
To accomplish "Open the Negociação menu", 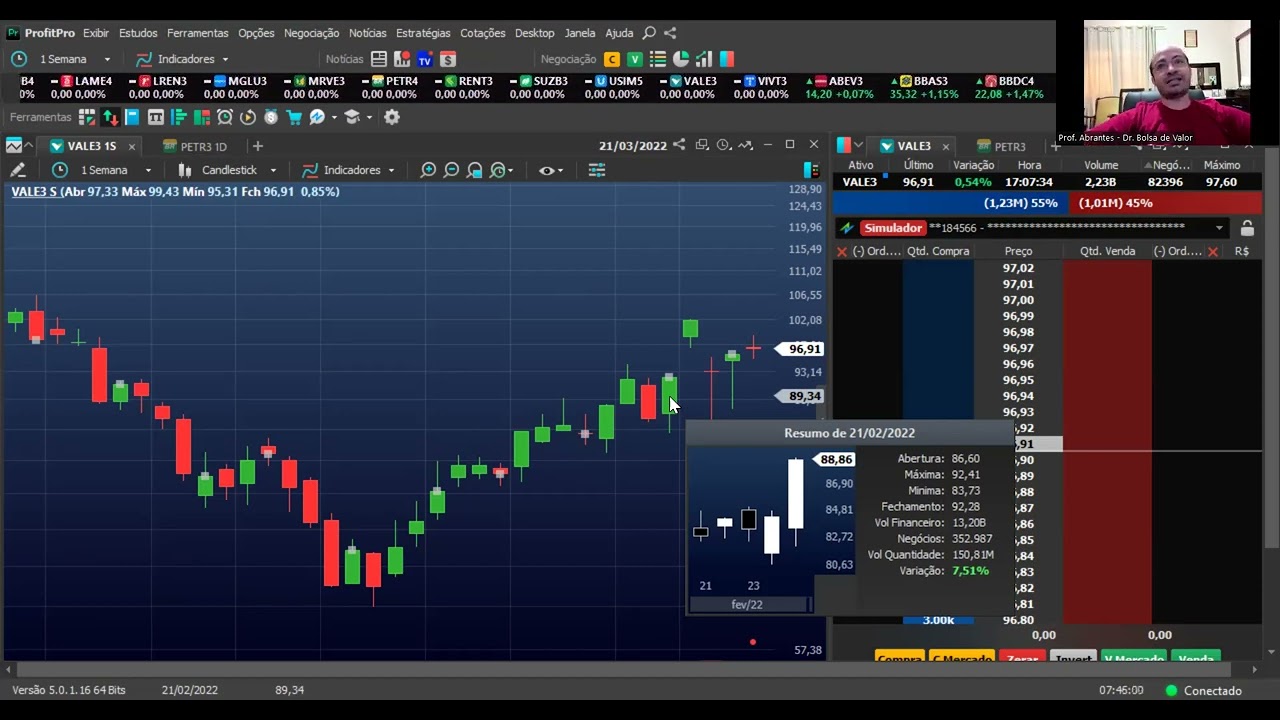I will click(311, 33).
